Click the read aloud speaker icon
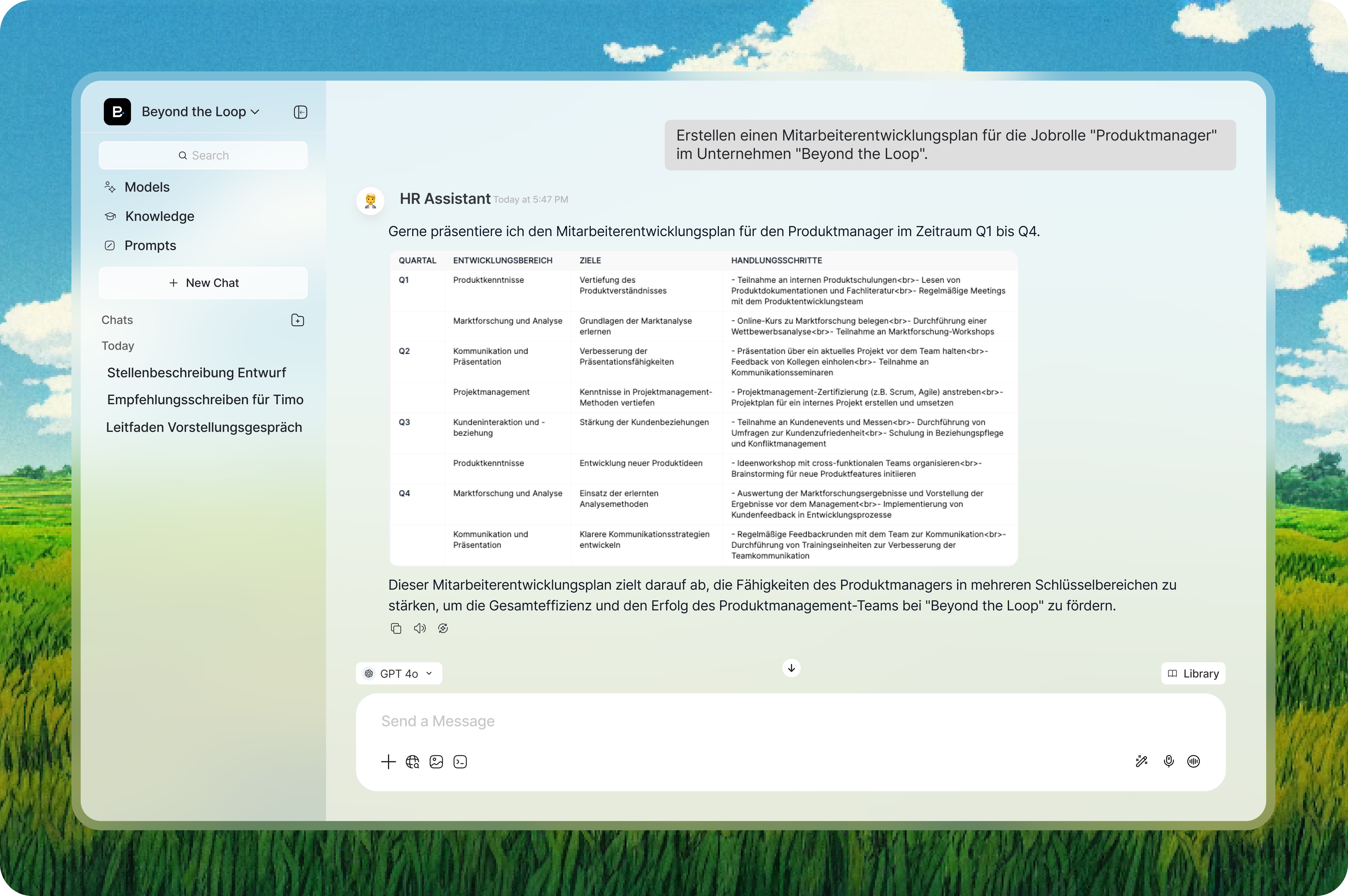Screen dimensions: 1348x896 420,629
